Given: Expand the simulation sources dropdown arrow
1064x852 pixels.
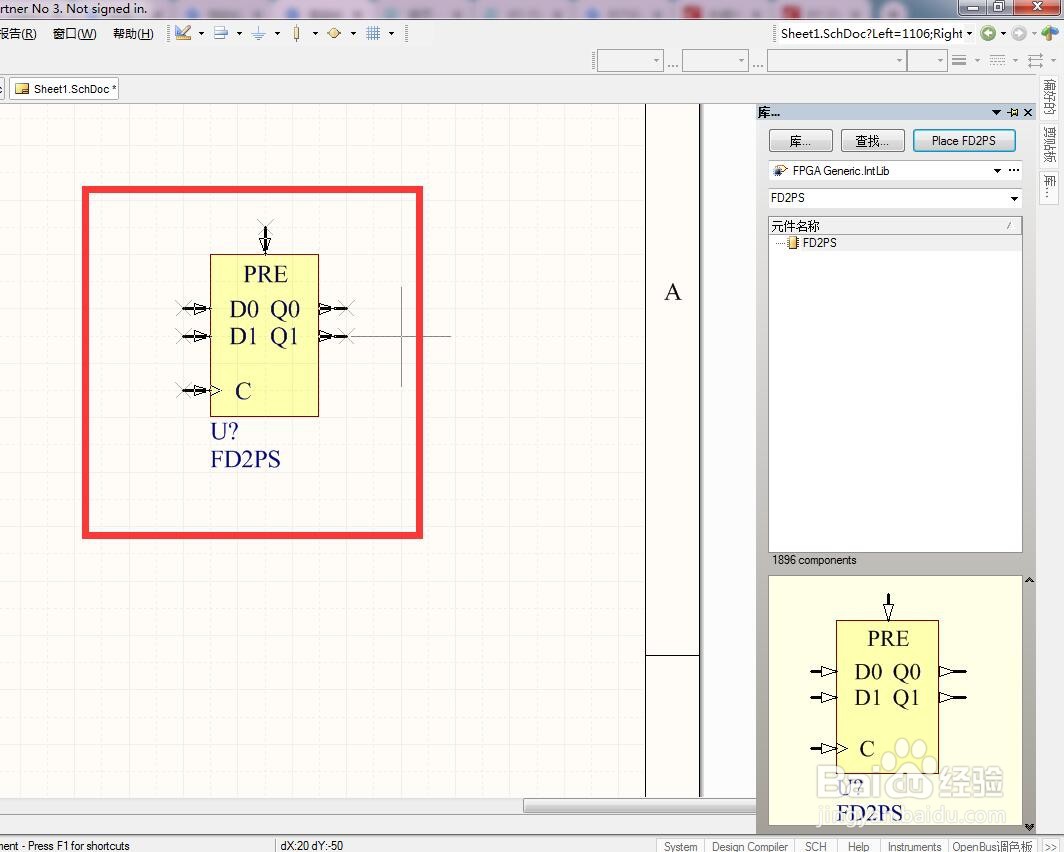Looking at the screenshot, I should [354, 33].
